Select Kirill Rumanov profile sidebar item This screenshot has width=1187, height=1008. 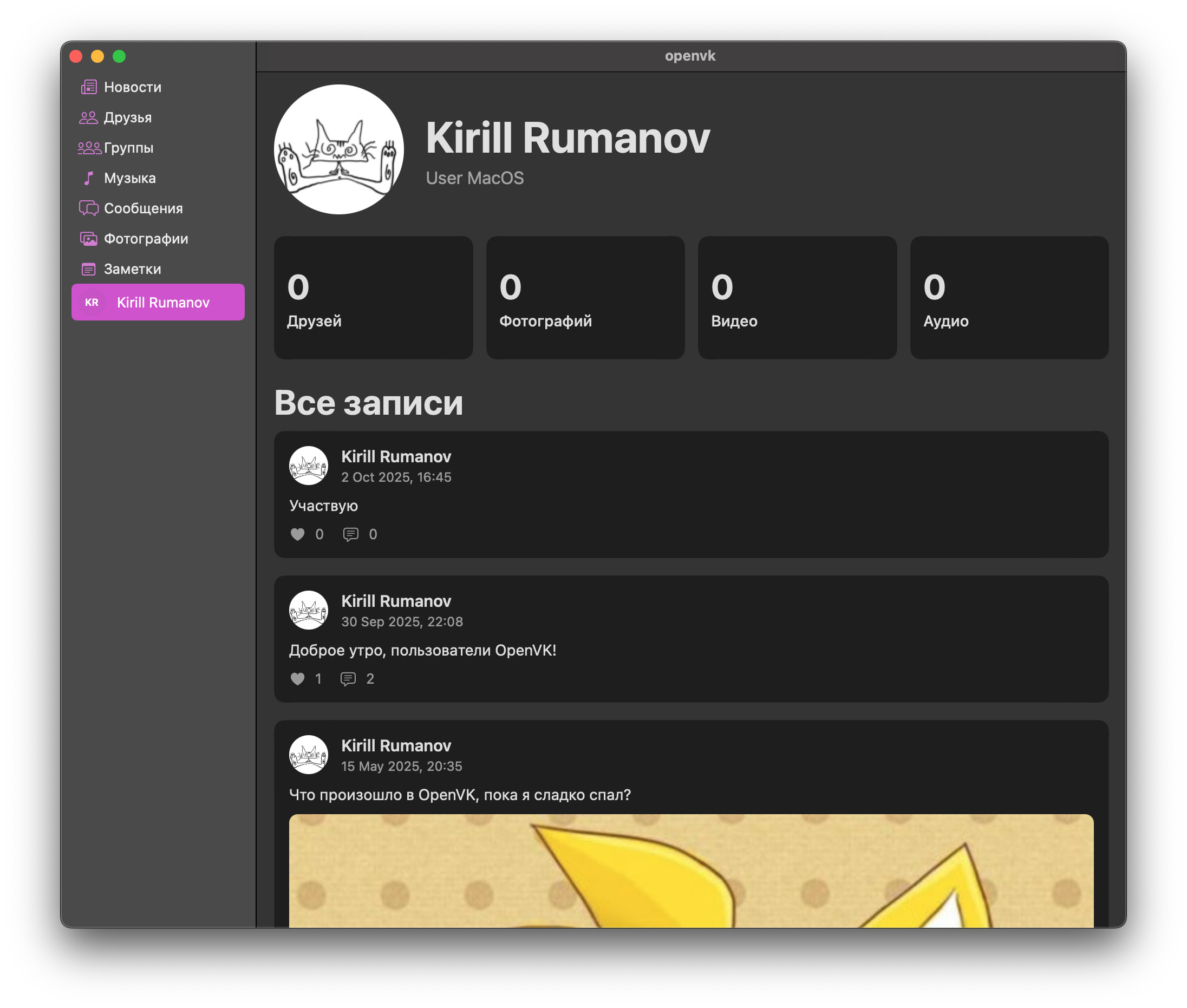(x=158, y=302)
